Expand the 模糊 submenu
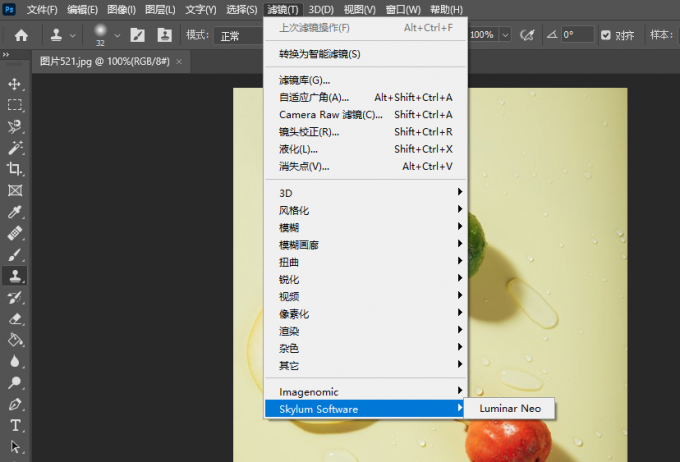This screenshot has height=462, width=680. tap(365, 227)
